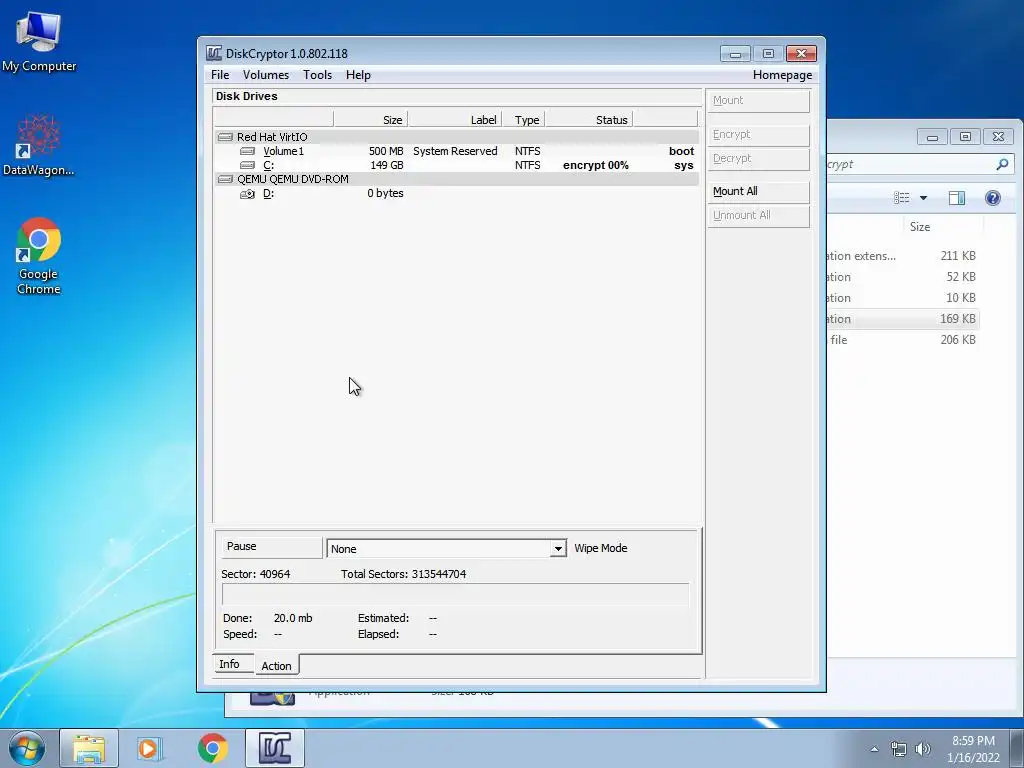Click the Encrypt button

758,135
